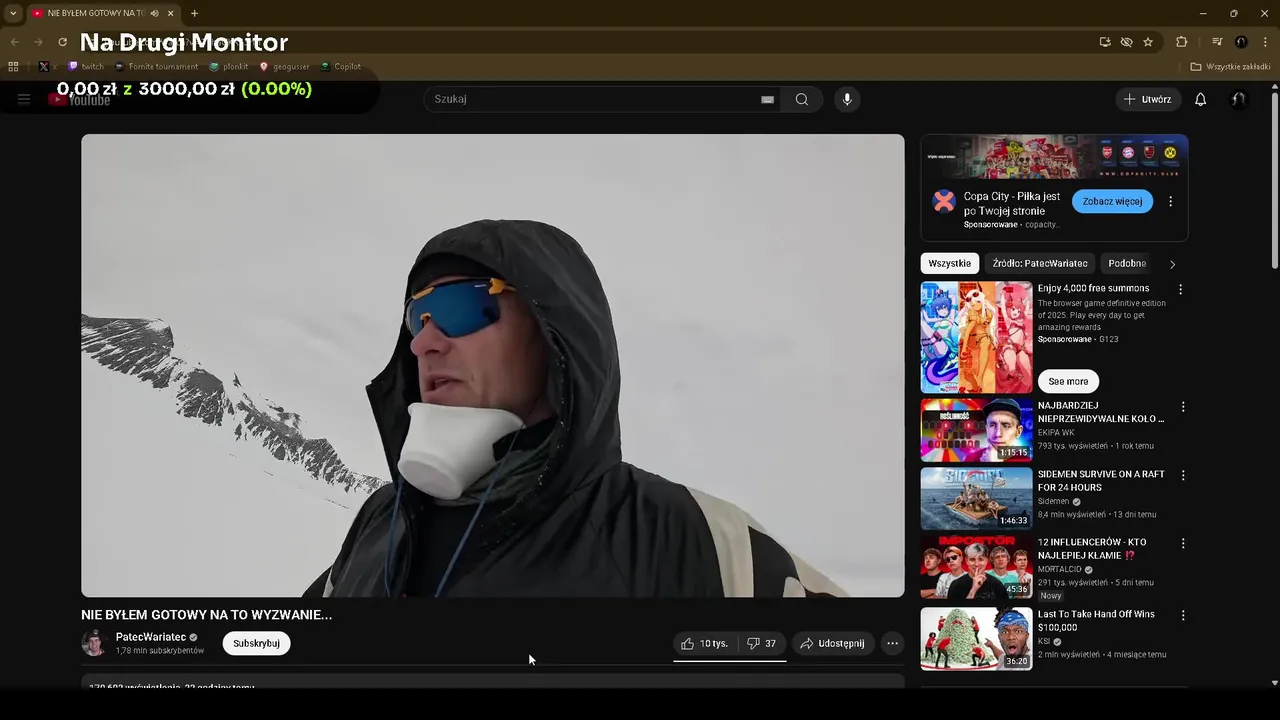The image size is (1280, 720).
Task: Go back in browser history
Action: click(x=14, y=42)
